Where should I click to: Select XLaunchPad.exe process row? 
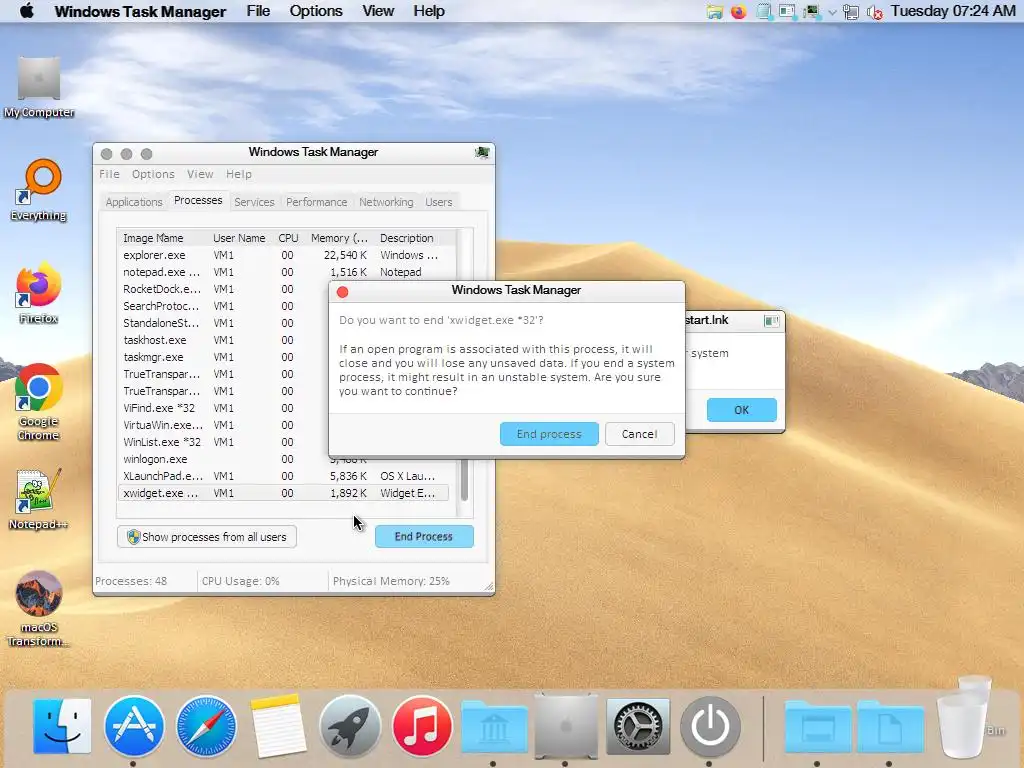coord(283,476)
